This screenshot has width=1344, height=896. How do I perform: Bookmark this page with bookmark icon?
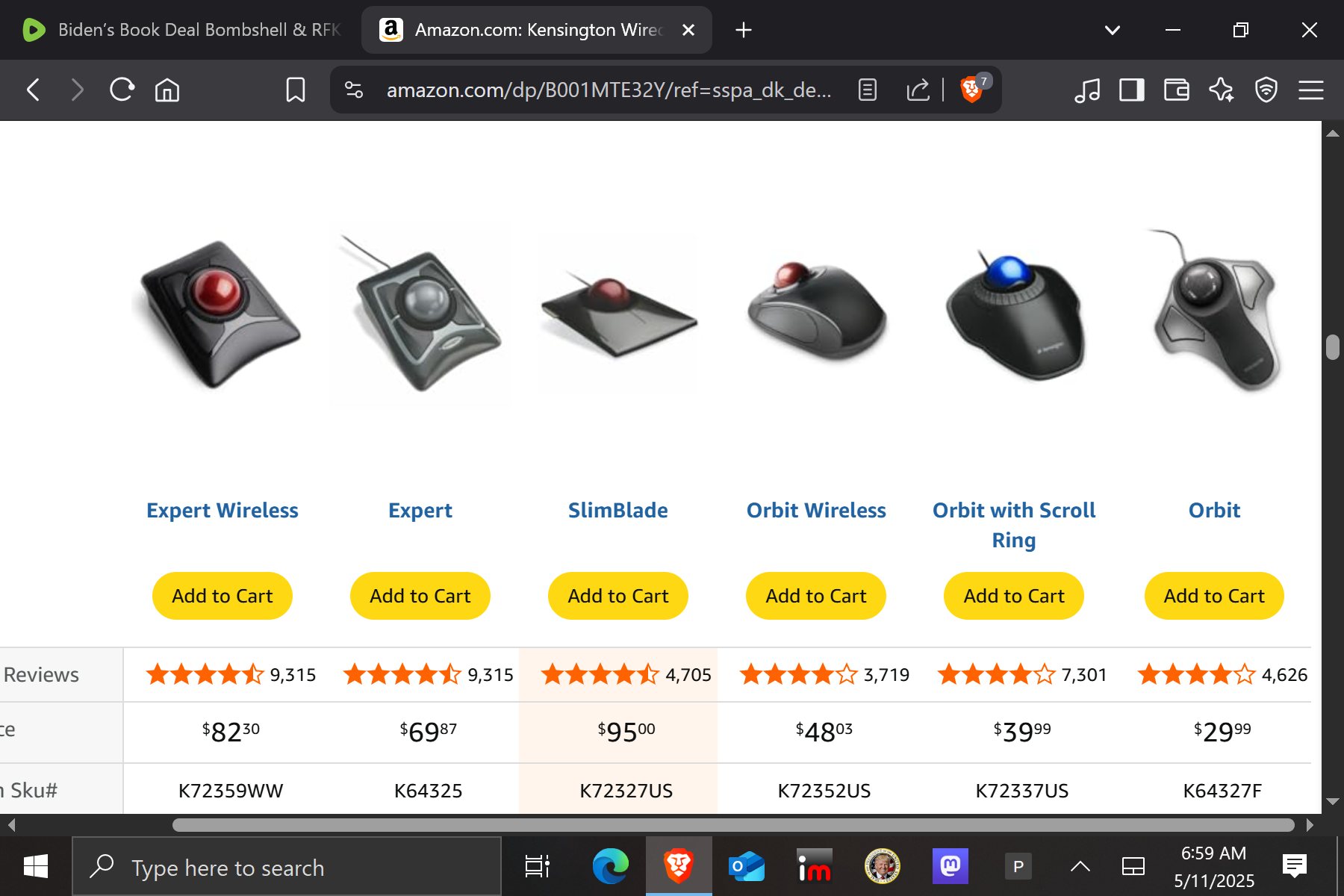point(296,90)
